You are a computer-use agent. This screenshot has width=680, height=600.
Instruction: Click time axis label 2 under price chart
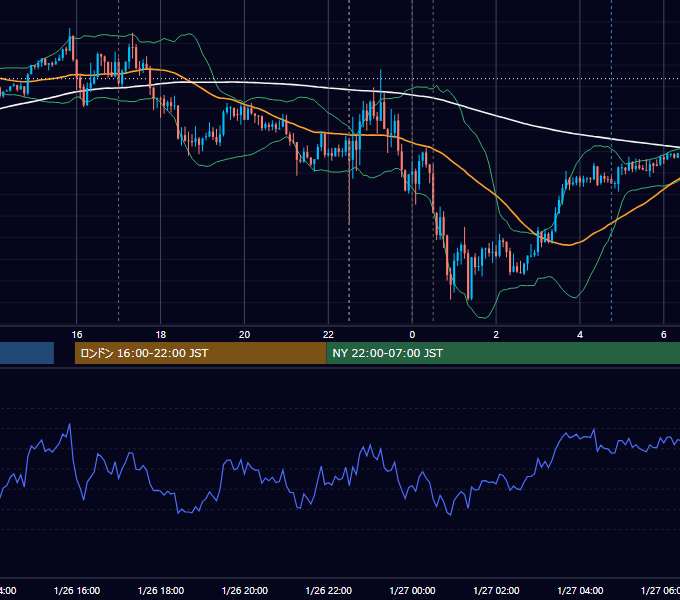coord(496,334)
